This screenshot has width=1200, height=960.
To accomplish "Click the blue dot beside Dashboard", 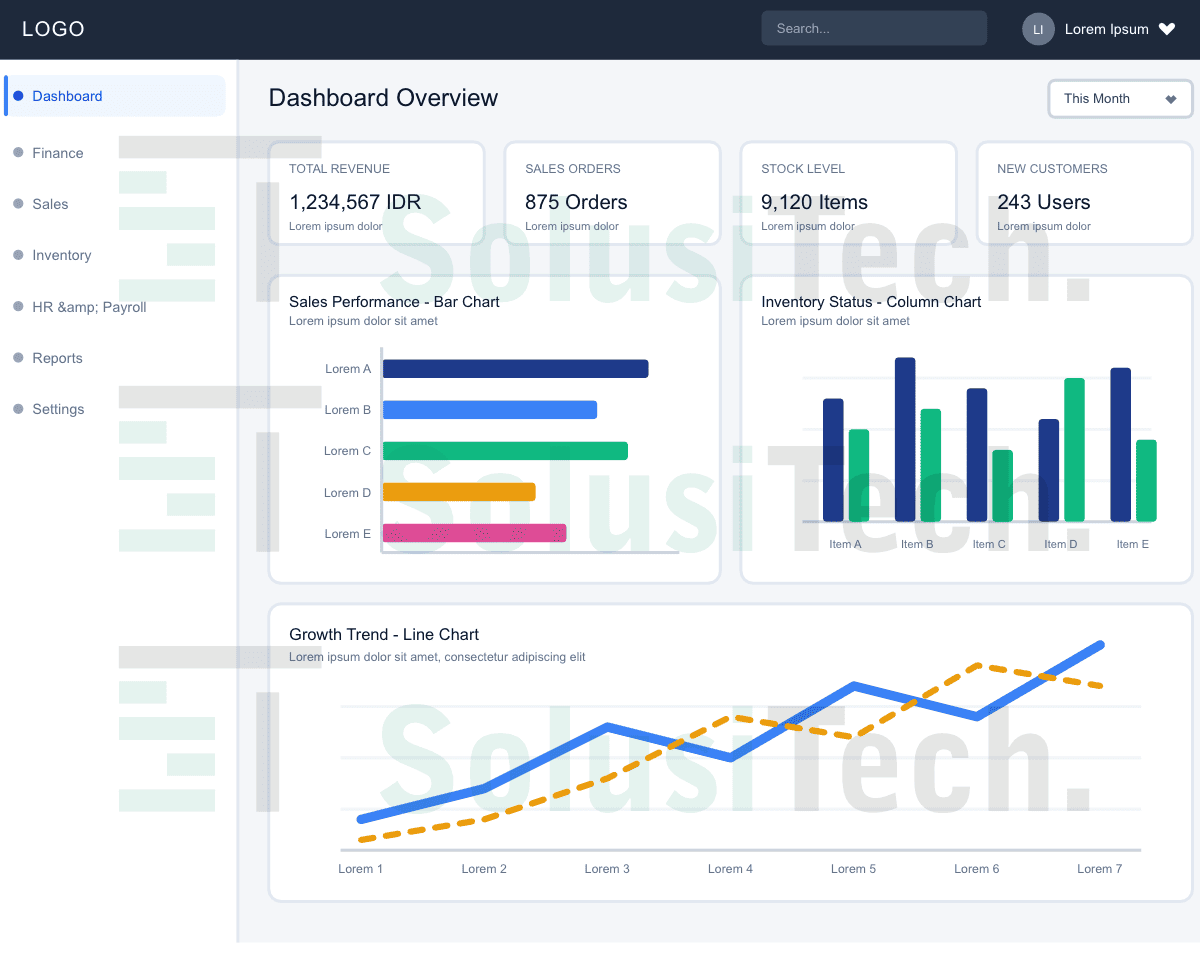I will (x=18, y=96).
